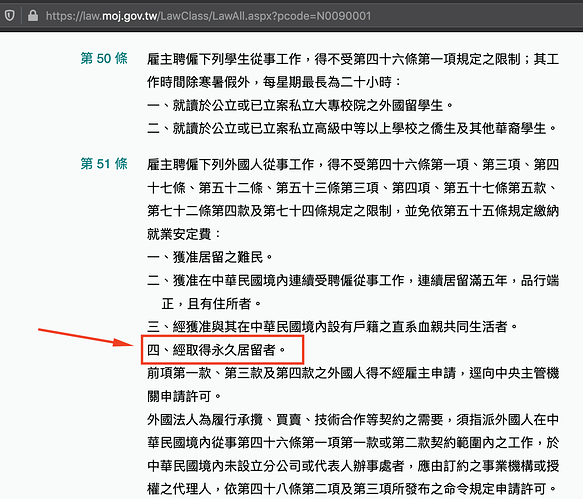Click the padlock site security icon
The width and height of the screenshot is (583, 499).
point(33,16)
